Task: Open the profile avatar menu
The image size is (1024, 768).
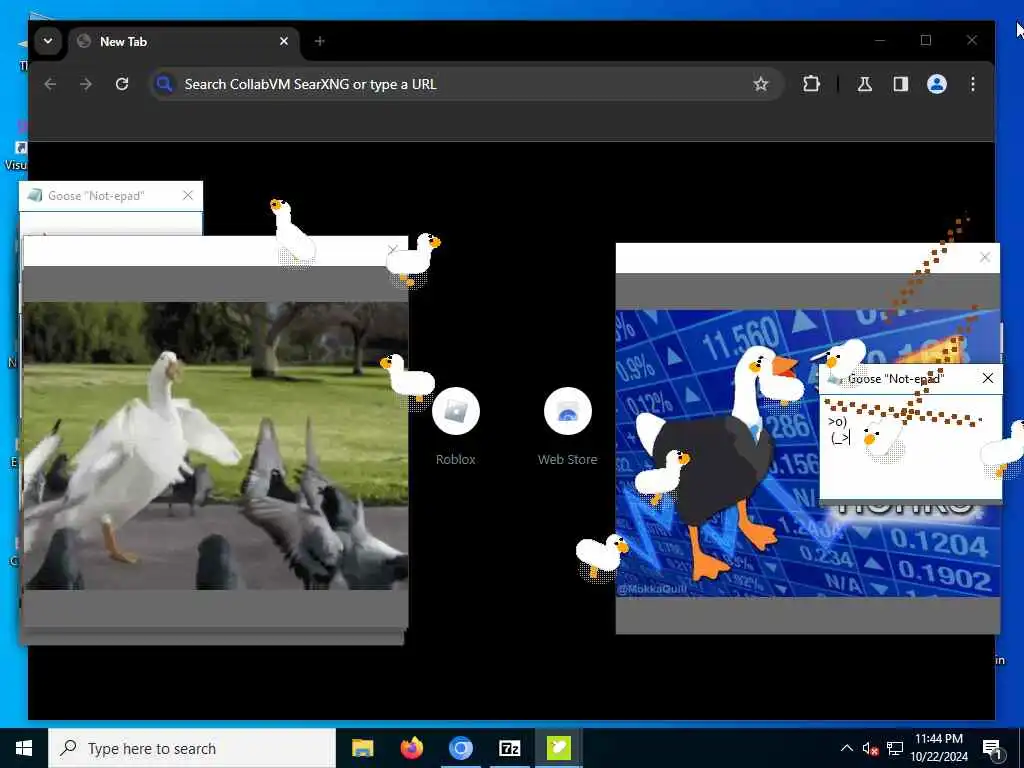Action: 936,84
